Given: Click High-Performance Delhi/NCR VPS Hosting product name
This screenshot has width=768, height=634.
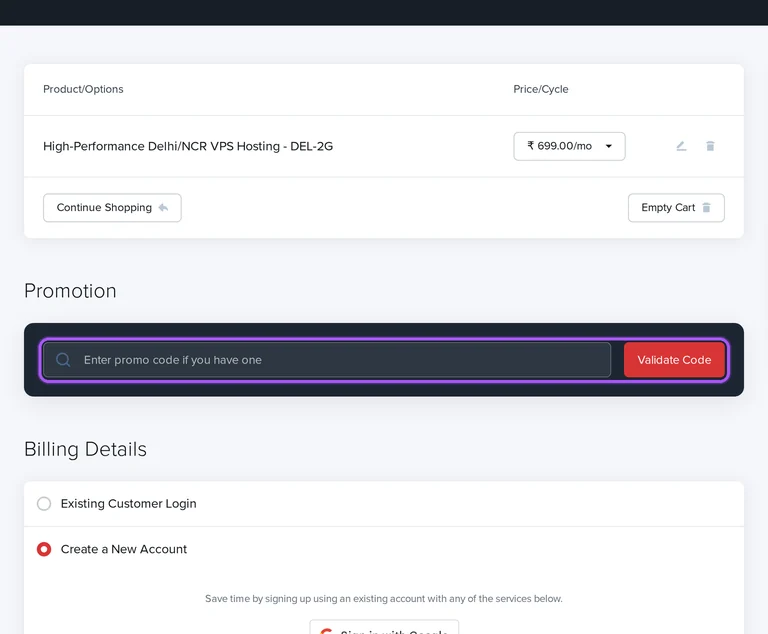Looking at the screenshot, I should (x=188, y=146).
